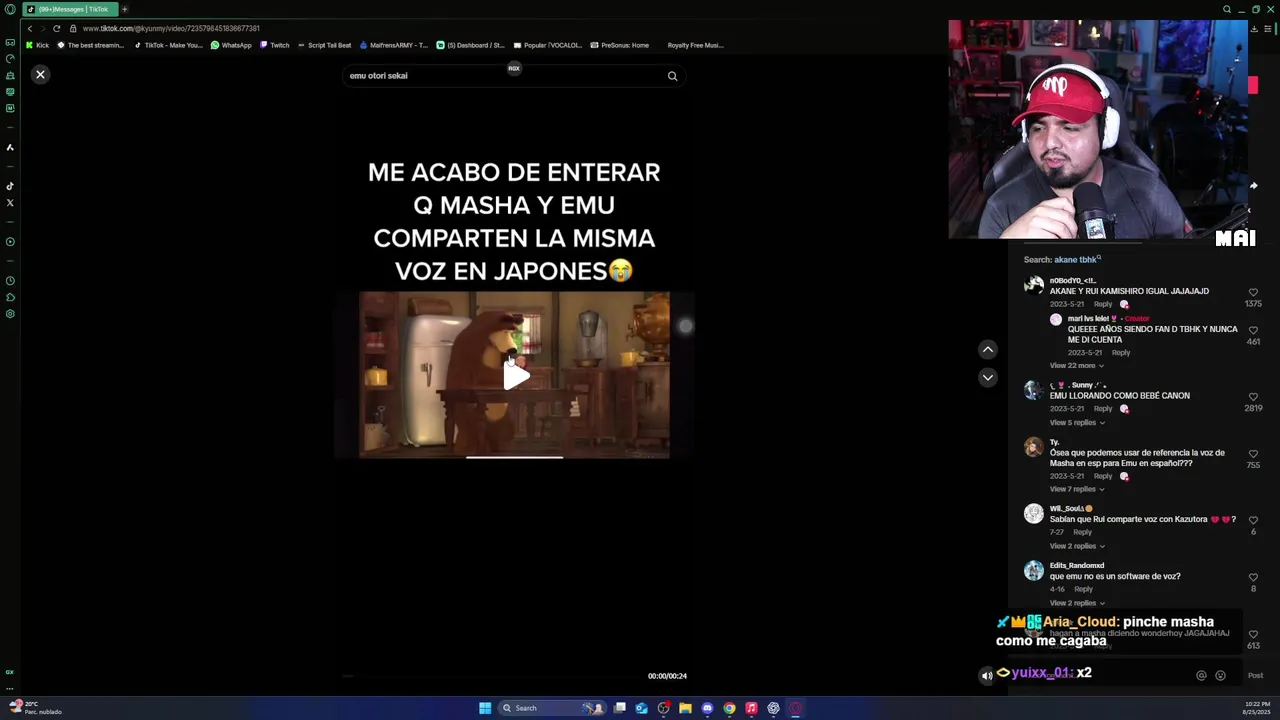Go to the previous video arrow

pos(987,349)
